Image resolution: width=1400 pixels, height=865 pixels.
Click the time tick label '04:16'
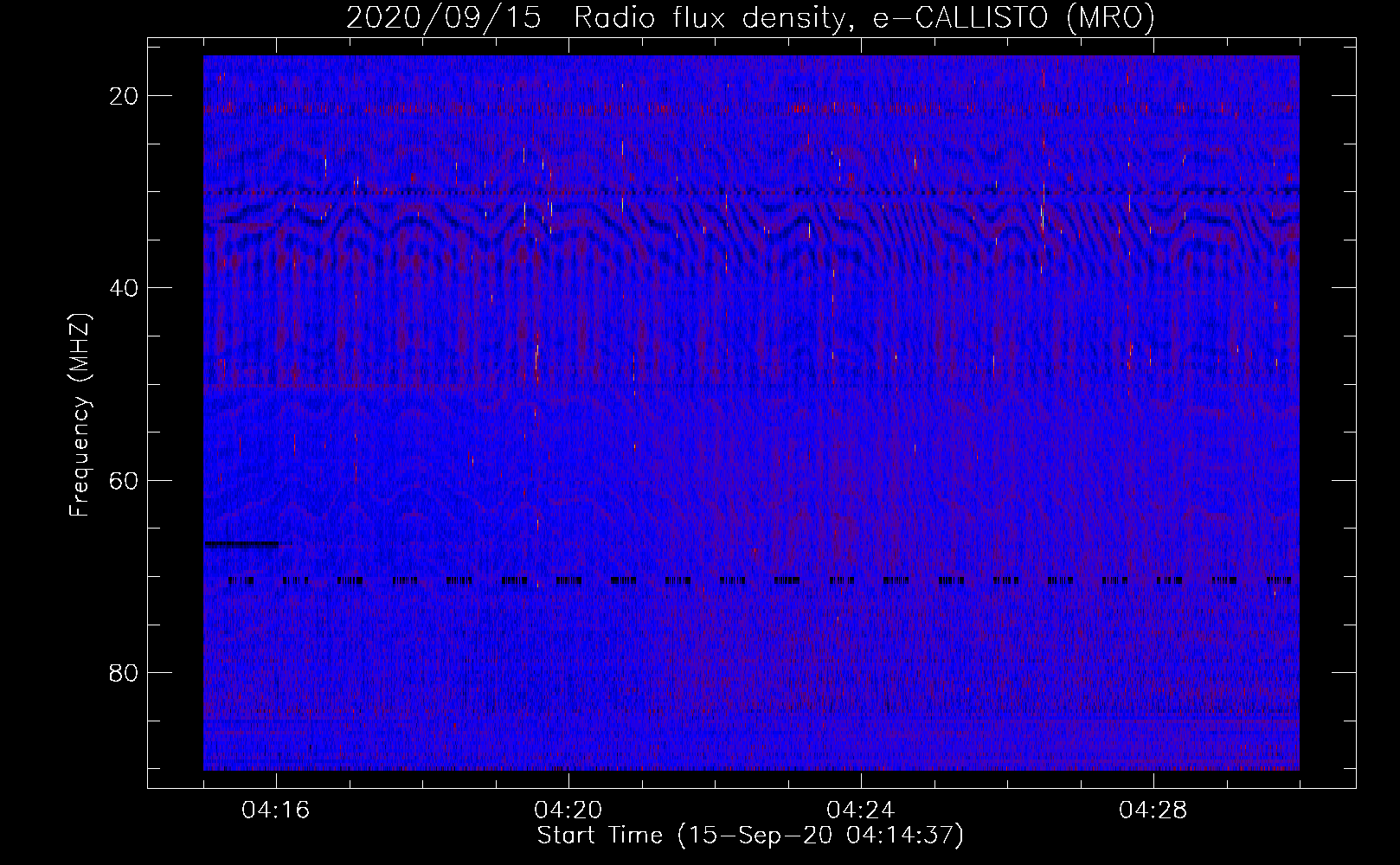click(276, 811)
